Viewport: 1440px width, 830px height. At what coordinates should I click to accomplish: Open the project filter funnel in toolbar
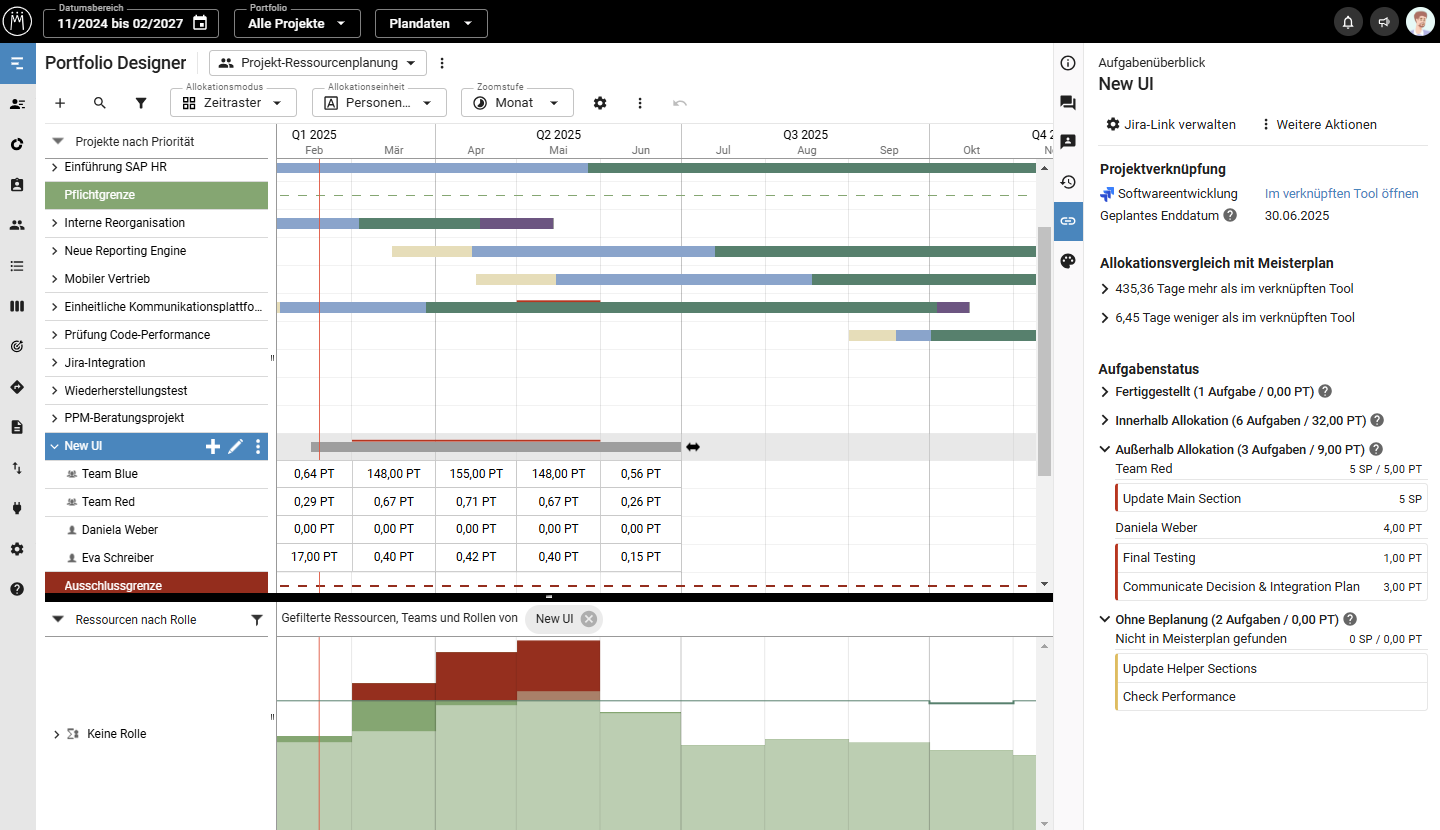point(141,103)
